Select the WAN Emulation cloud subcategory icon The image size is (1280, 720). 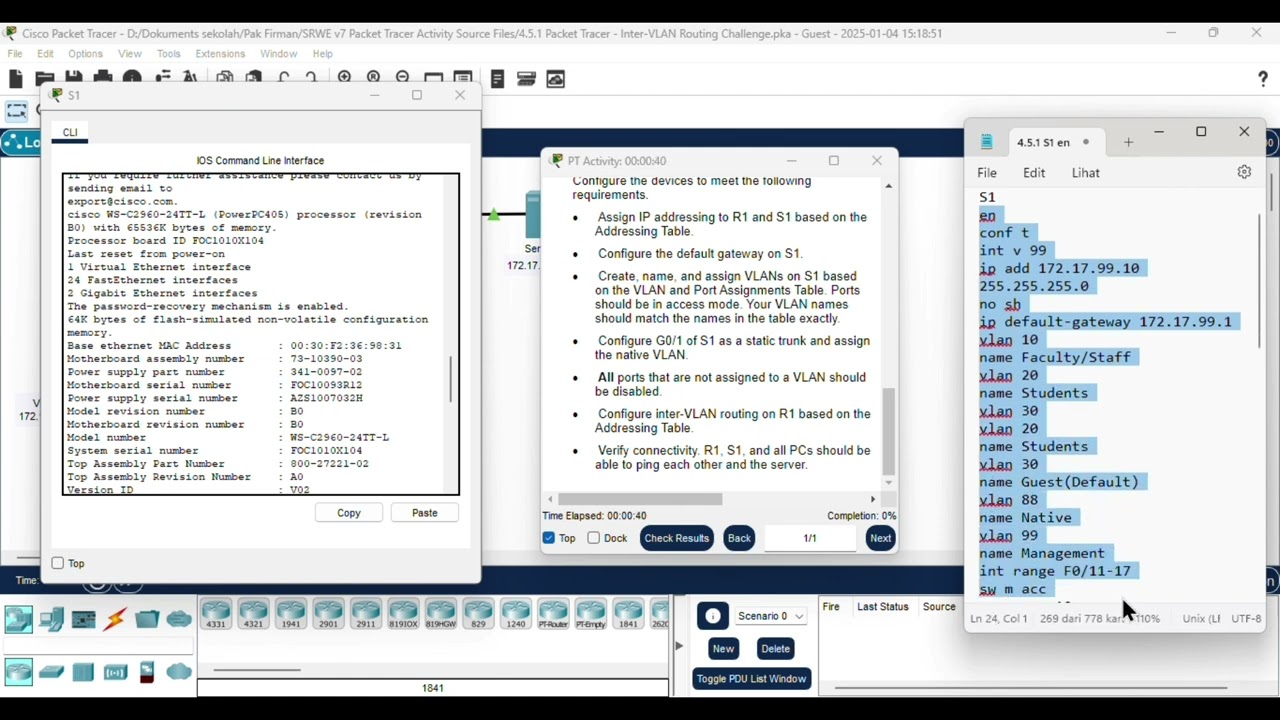pyautogui.click(x=179, y=672)
